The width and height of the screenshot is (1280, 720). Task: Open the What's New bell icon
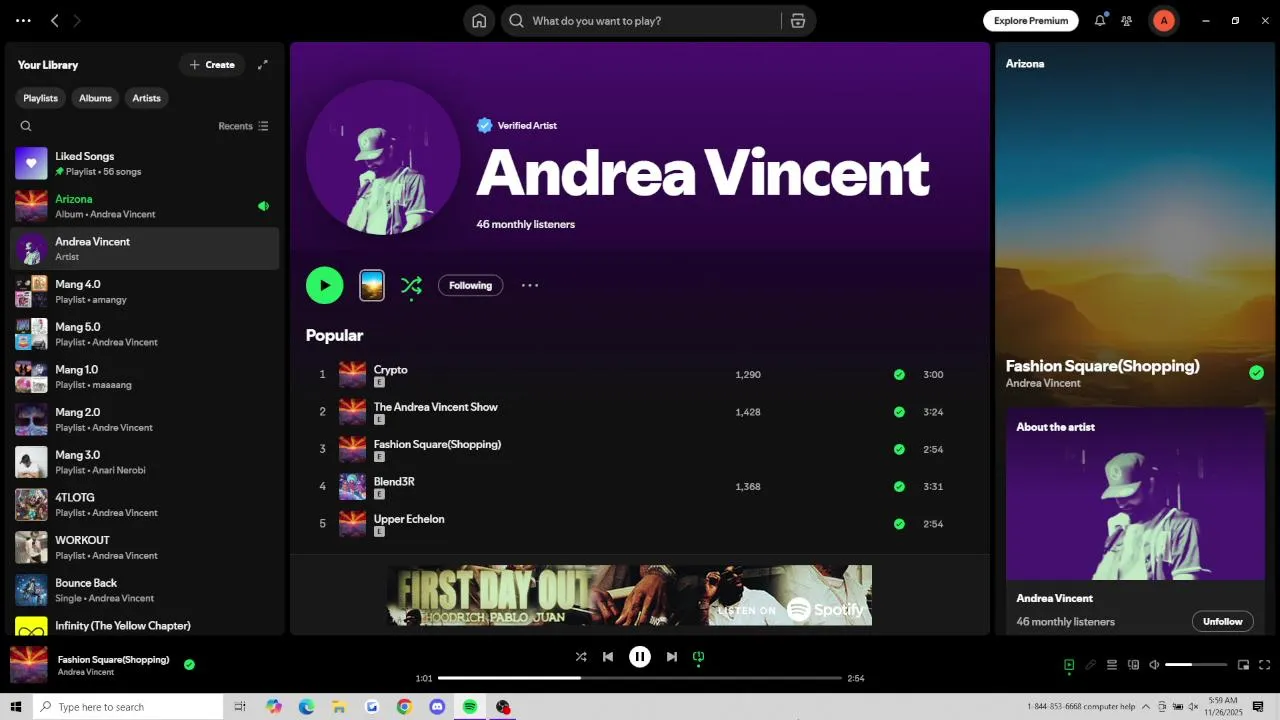tap(1100, 20)
